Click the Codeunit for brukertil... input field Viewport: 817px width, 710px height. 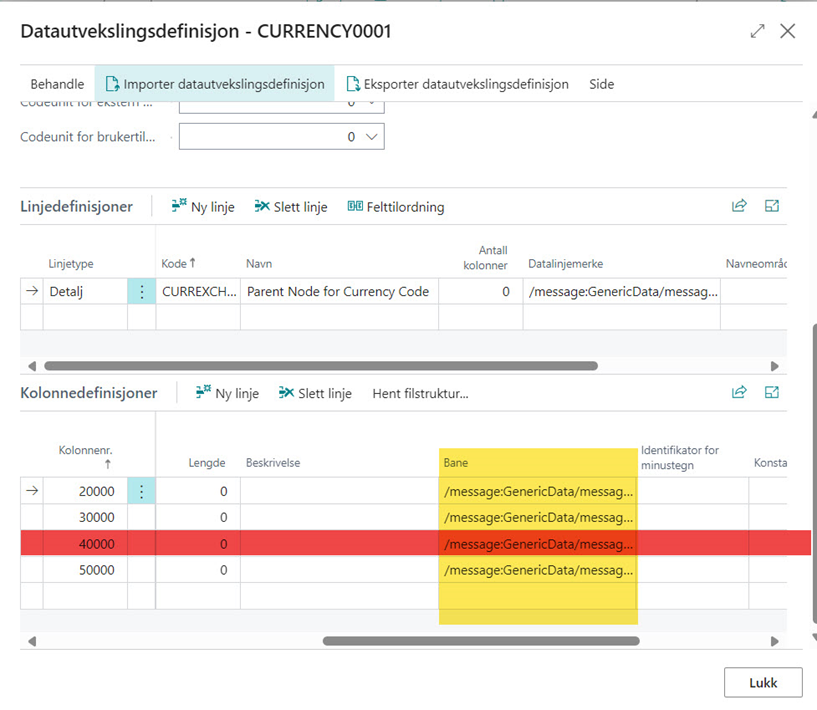[281, 136]
